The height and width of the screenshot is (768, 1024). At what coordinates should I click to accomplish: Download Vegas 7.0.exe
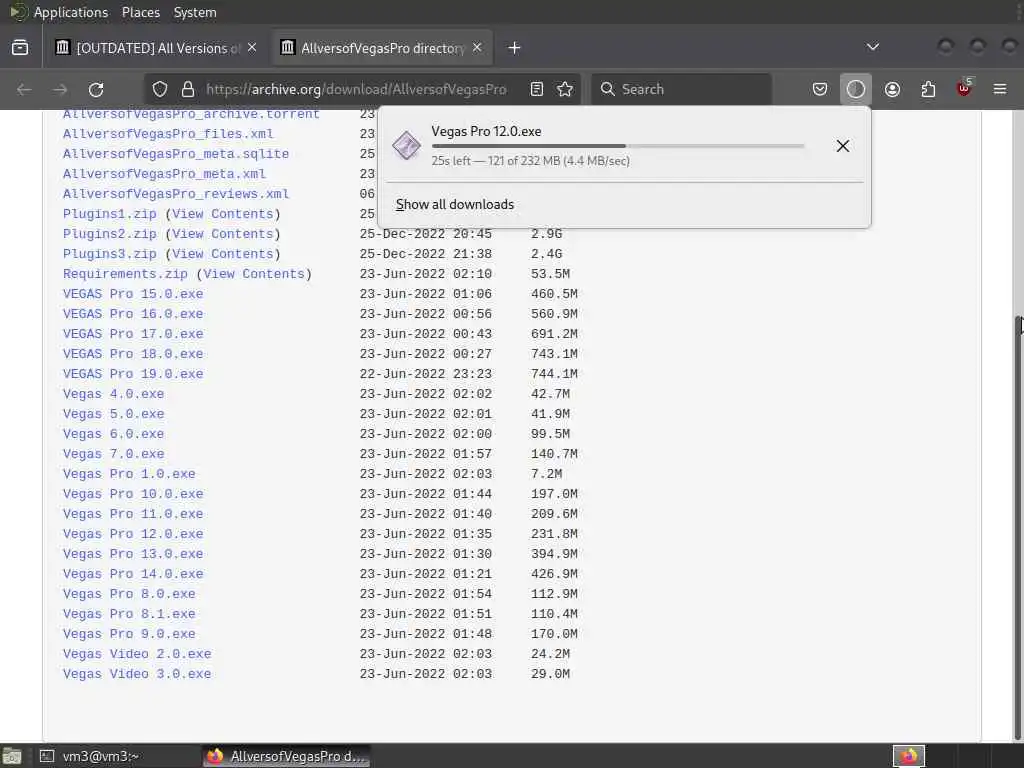click(113, 454)
